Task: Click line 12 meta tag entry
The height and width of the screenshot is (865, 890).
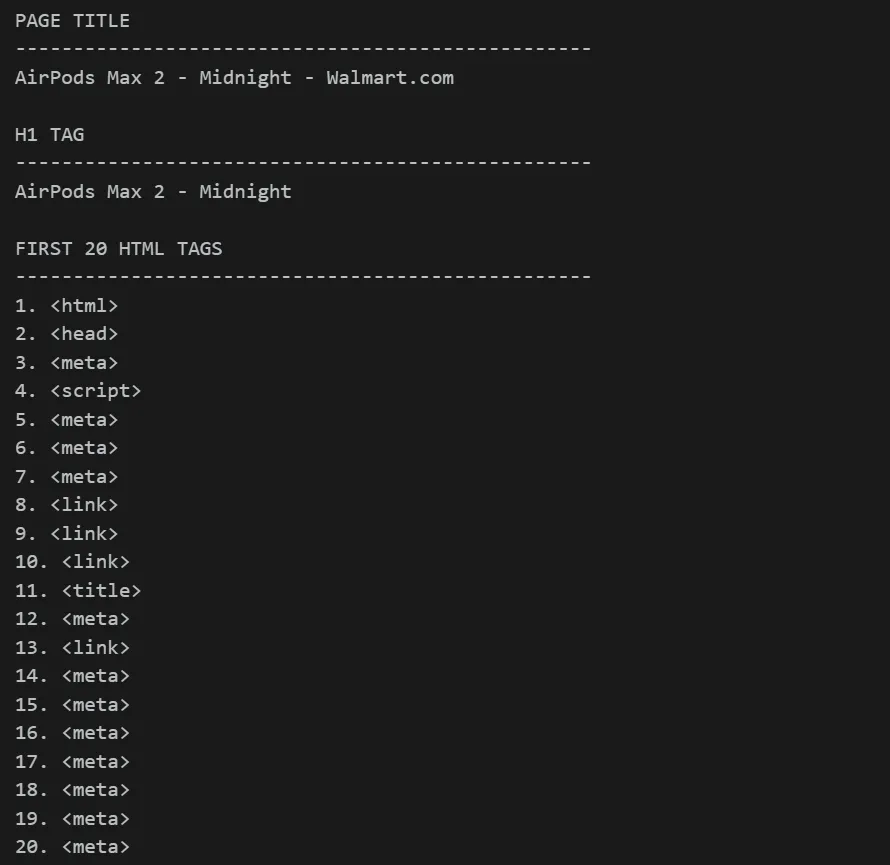Action: (x=73, y=619)
